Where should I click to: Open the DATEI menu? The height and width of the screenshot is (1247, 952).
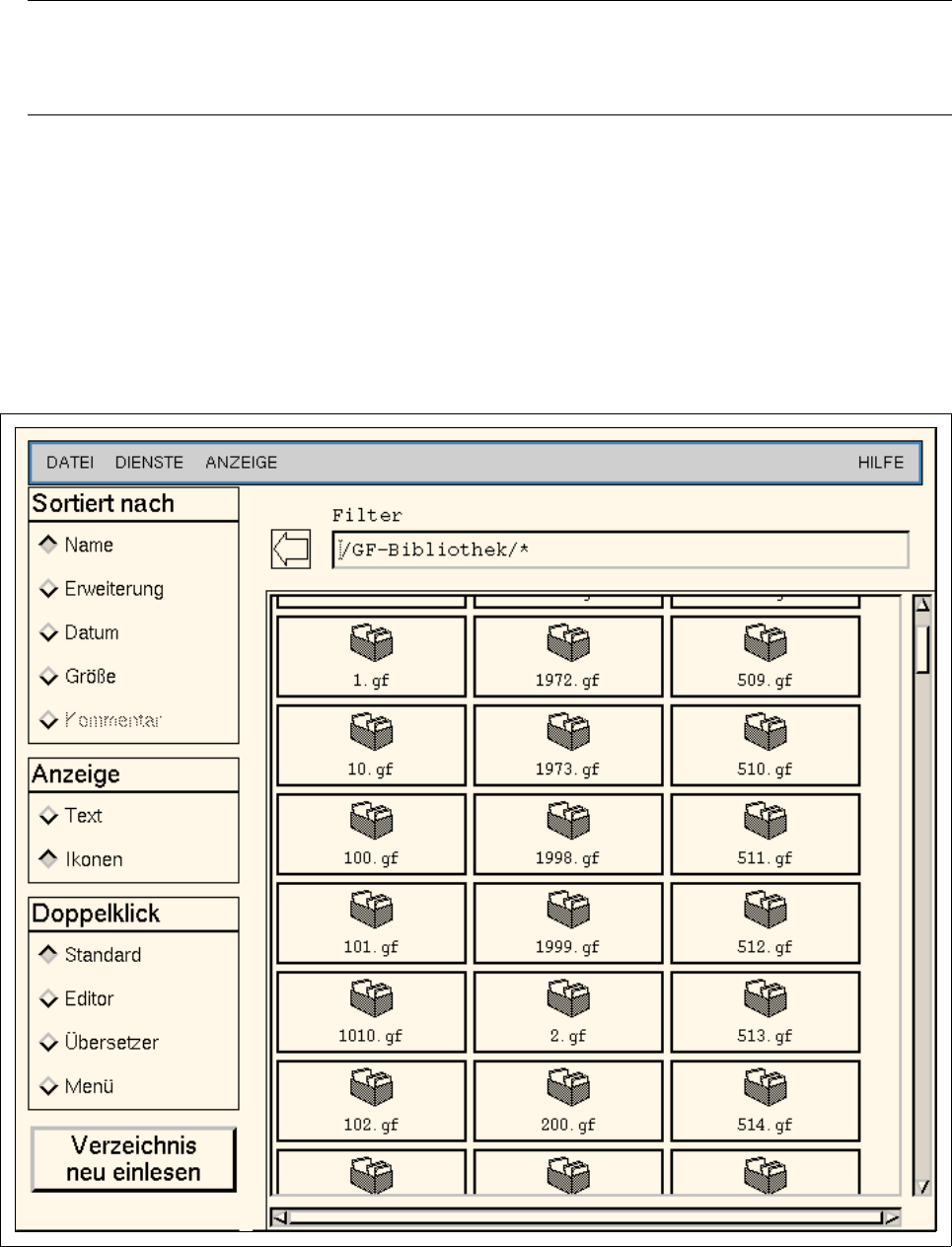[70, 462]
